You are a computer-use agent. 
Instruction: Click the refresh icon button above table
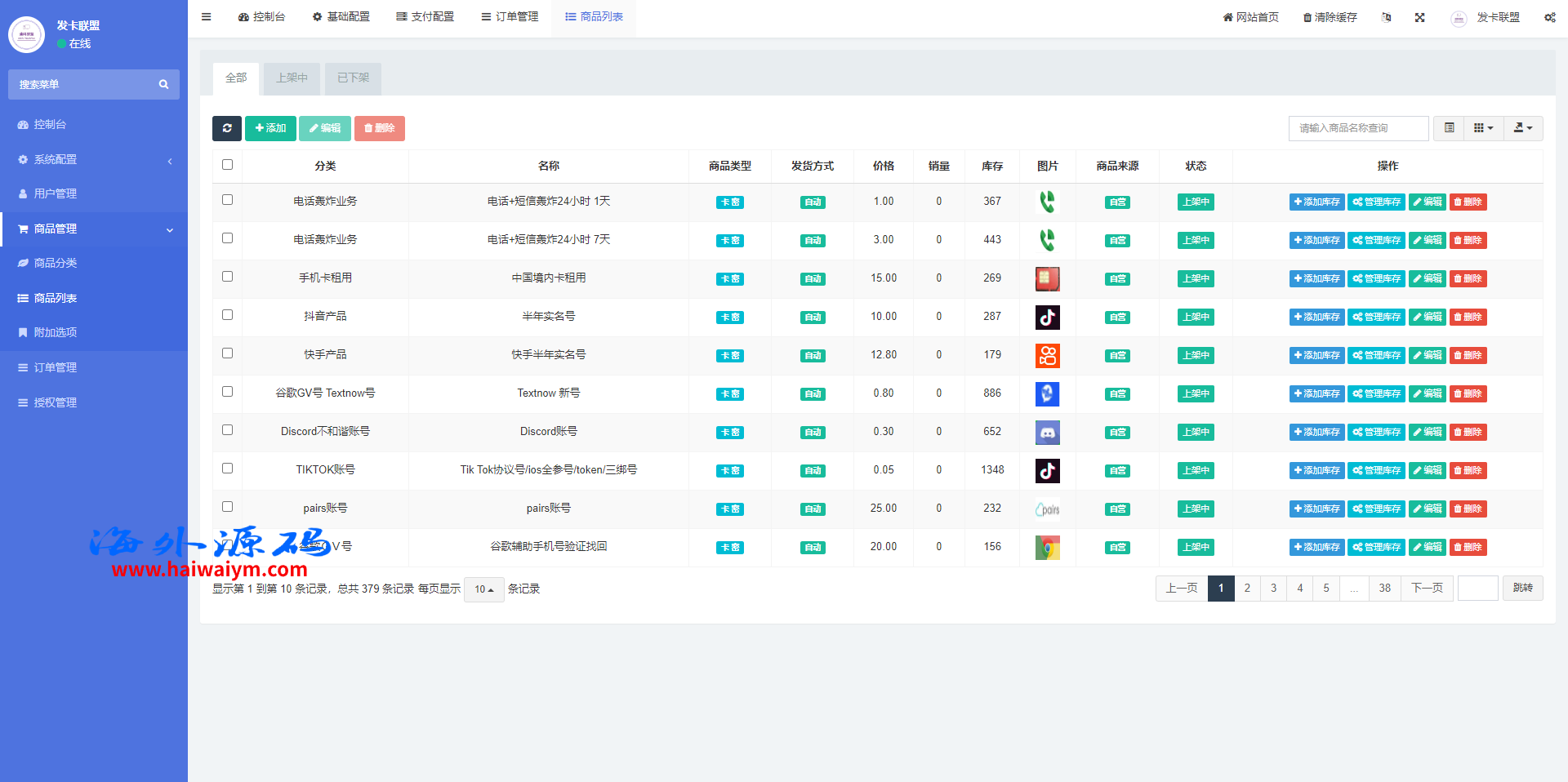[x=227, y=128]
